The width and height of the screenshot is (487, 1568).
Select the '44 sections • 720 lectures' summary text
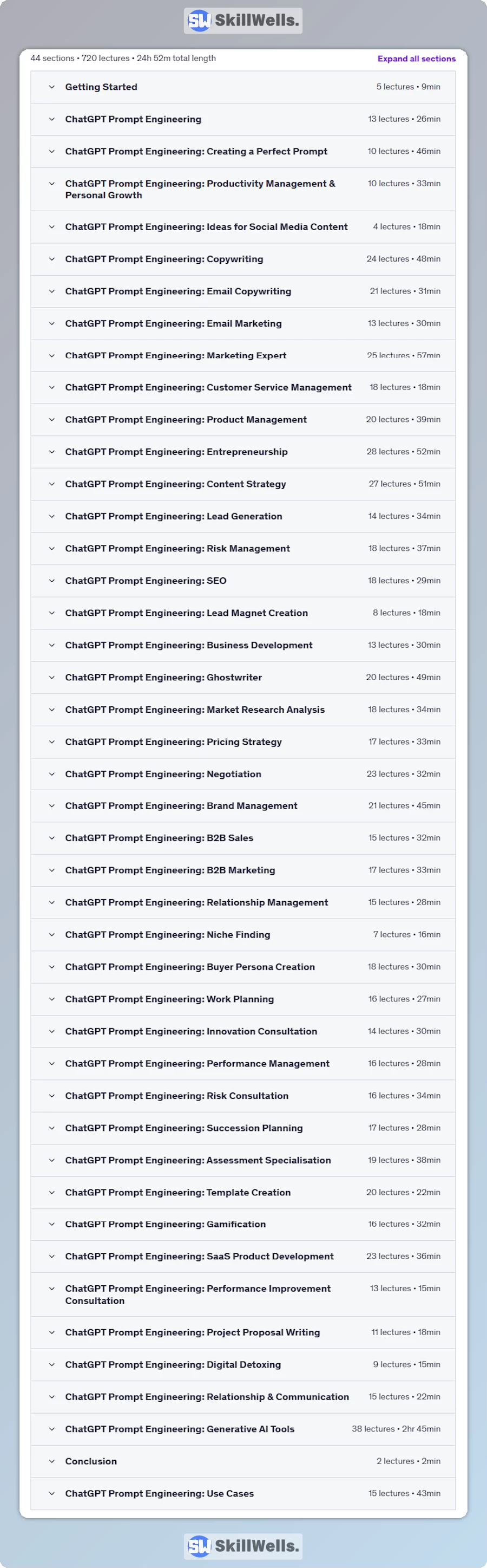[x=80, y=58]
